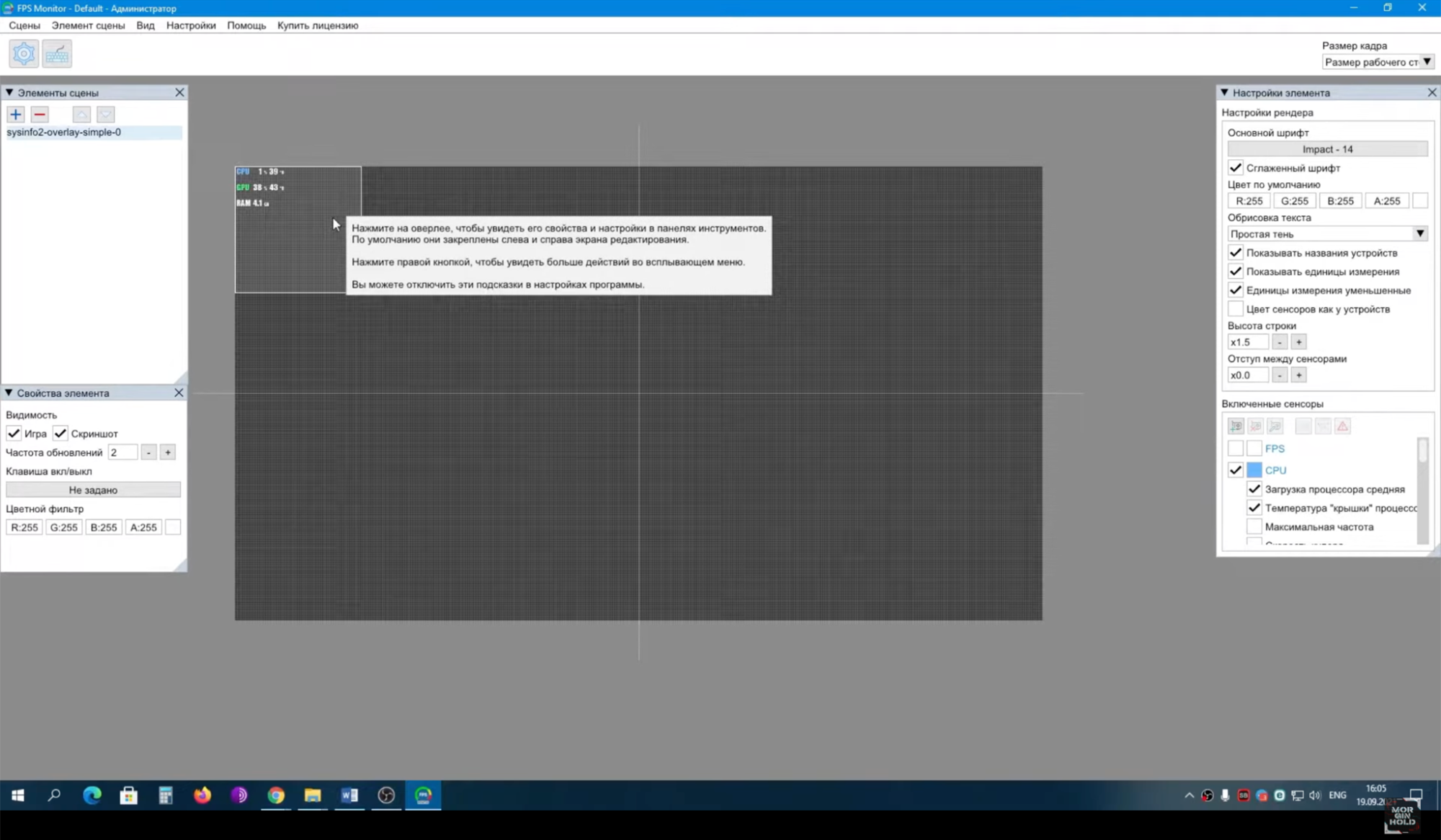Collapse Свойства элемента panel triangle
The height and width of the screenshot is (840, 1441).
(x=9, y=393)
